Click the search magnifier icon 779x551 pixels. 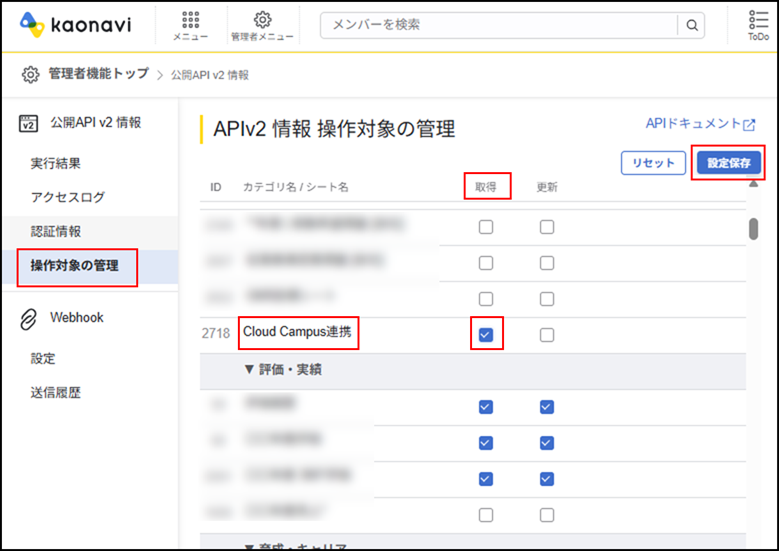coord(692,25)
